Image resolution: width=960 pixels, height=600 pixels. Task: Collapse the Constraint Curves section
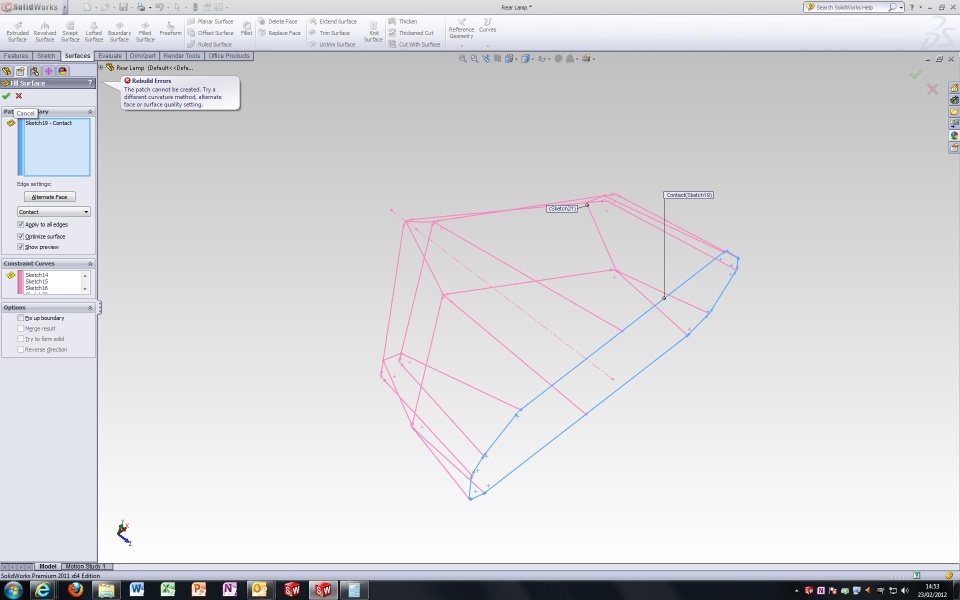tap(91, 264)
